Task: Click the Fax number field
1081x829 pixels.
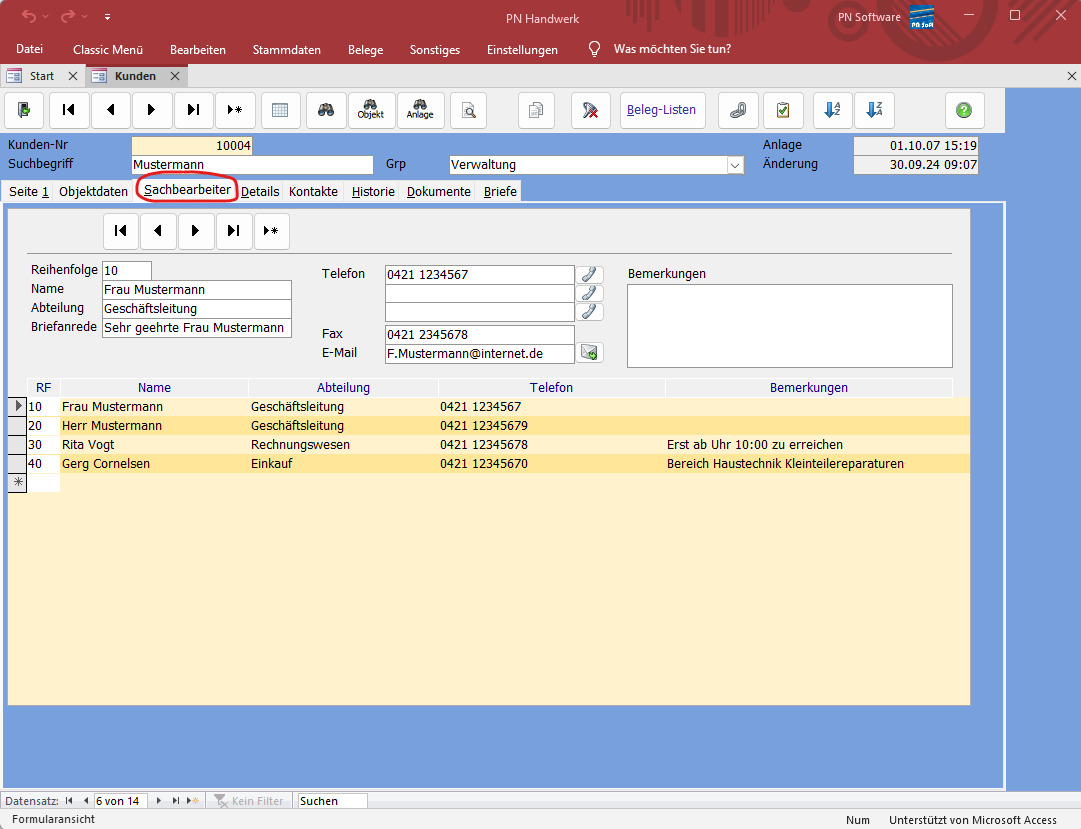Action: (480, 334)
